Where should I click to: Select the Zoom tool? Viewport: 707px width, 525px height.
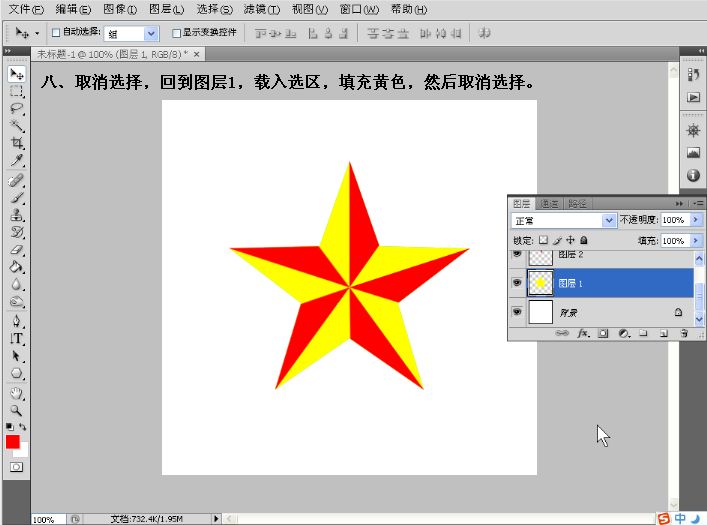(17, 410)
